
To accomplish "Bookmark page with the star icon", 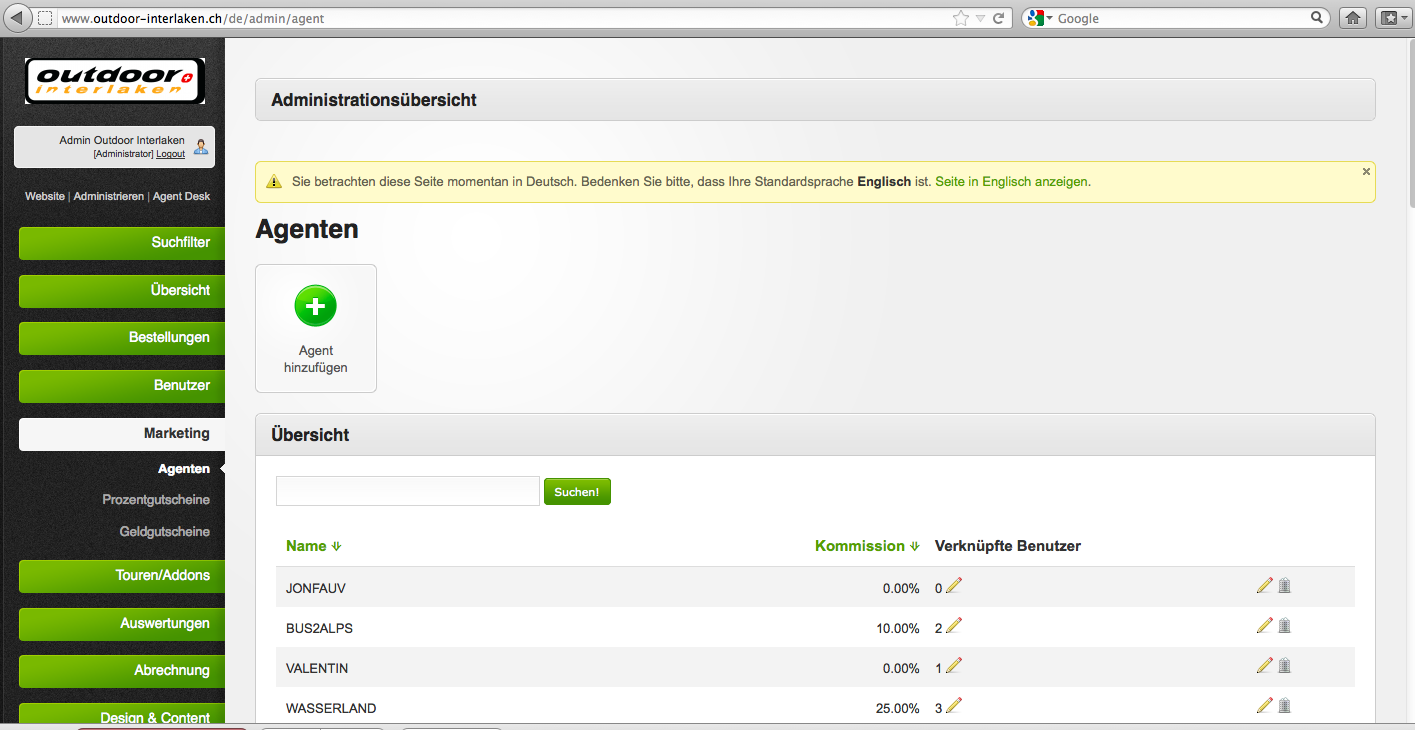I will click(960, 18).
